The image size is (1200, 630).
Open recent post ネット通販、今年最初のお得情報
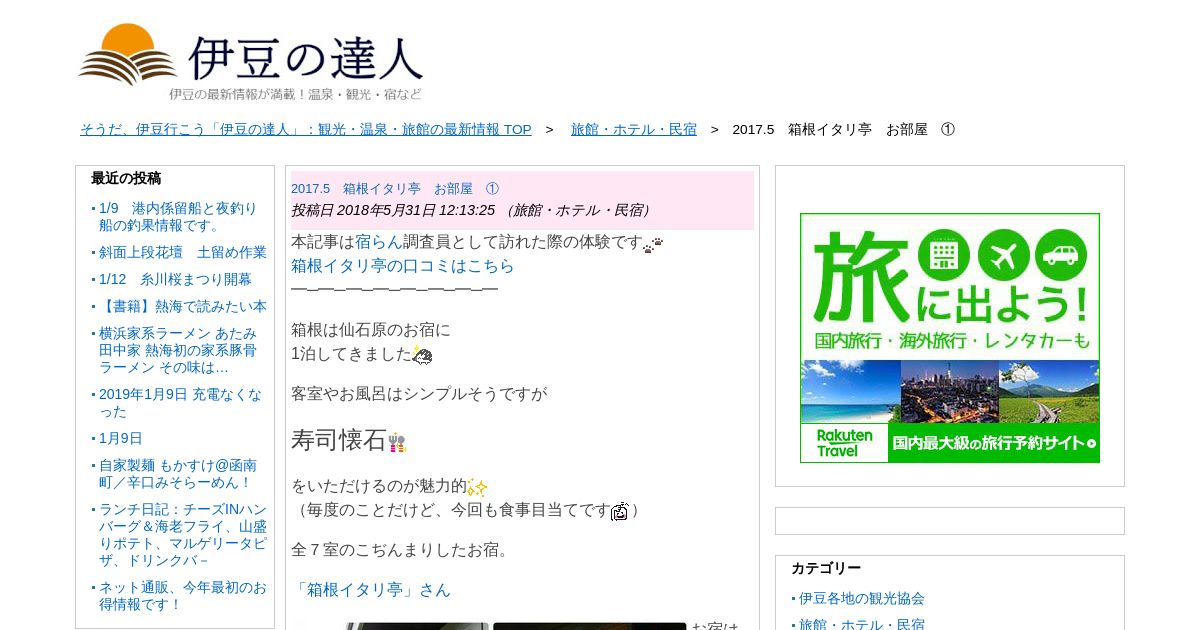click(183, 596)
